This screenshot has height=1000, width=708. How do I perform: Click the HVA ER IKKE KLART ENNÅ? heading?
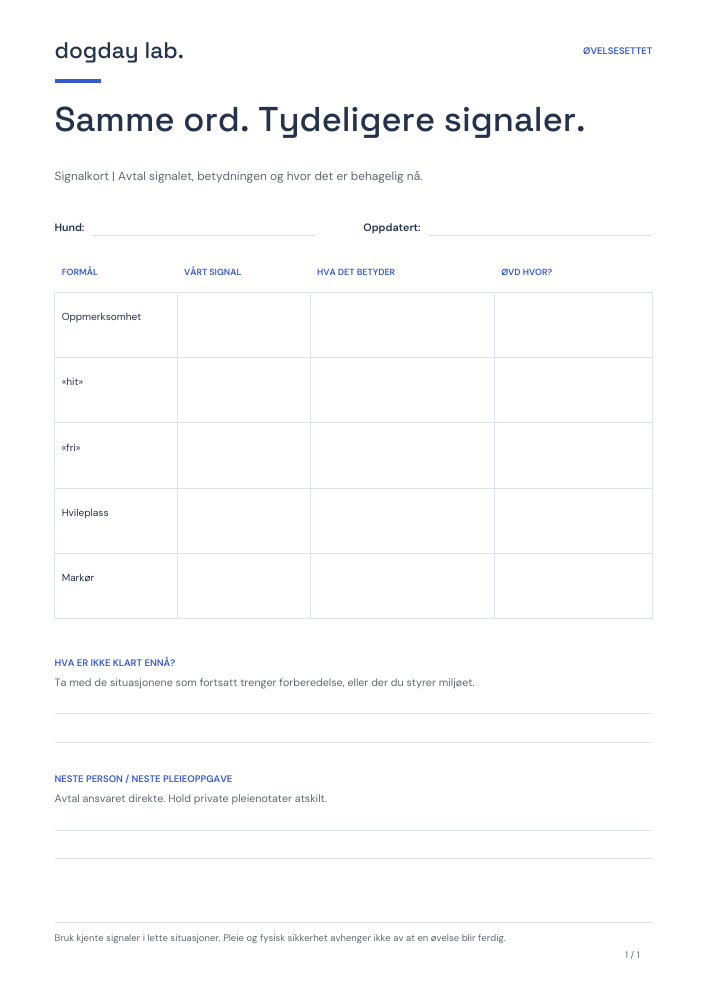tap(115, 663)
